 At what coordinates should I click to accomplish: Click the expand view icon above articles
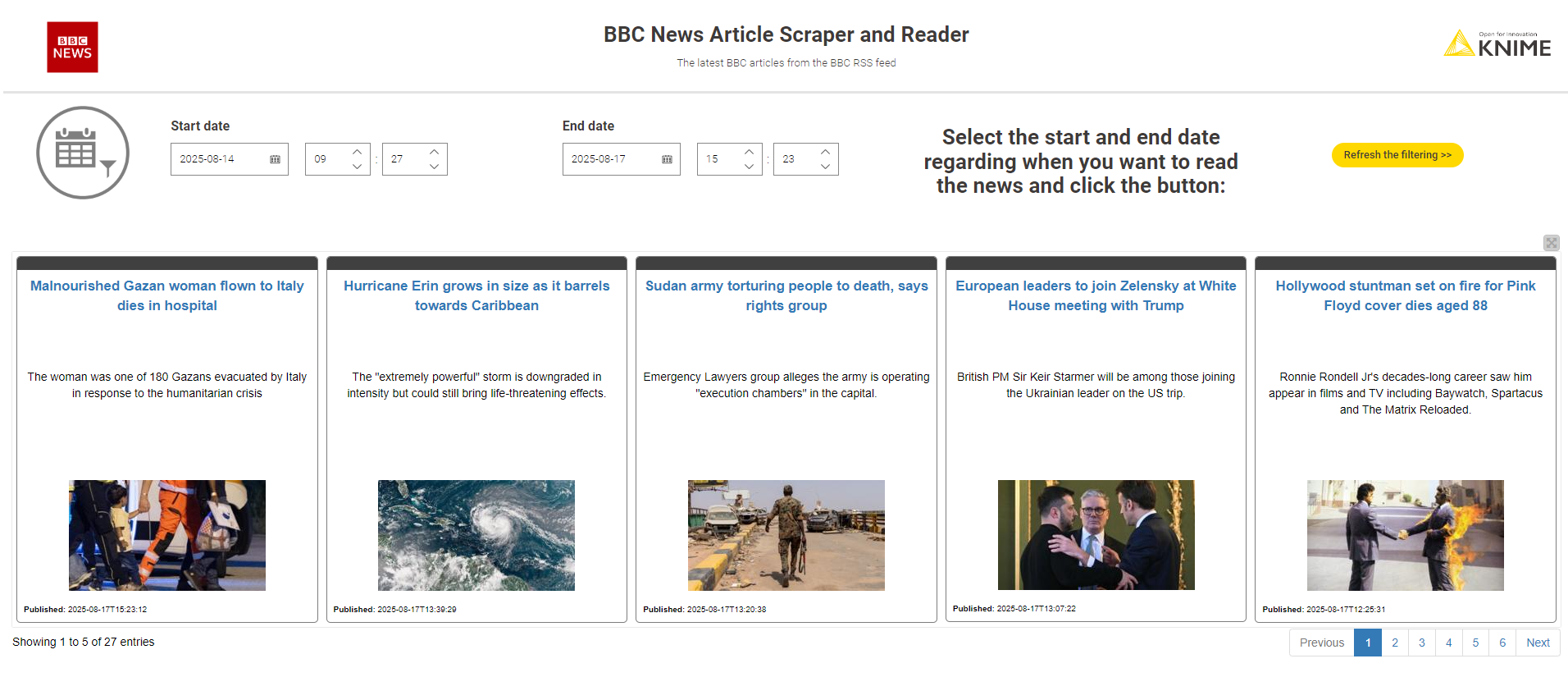[1551, 243]
